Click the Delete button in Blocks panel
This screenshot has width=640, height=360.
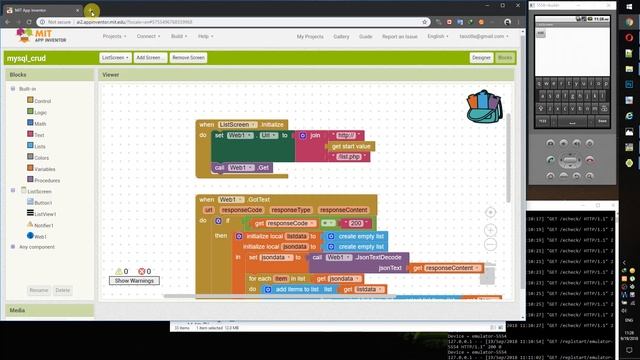tap(62, 290)
